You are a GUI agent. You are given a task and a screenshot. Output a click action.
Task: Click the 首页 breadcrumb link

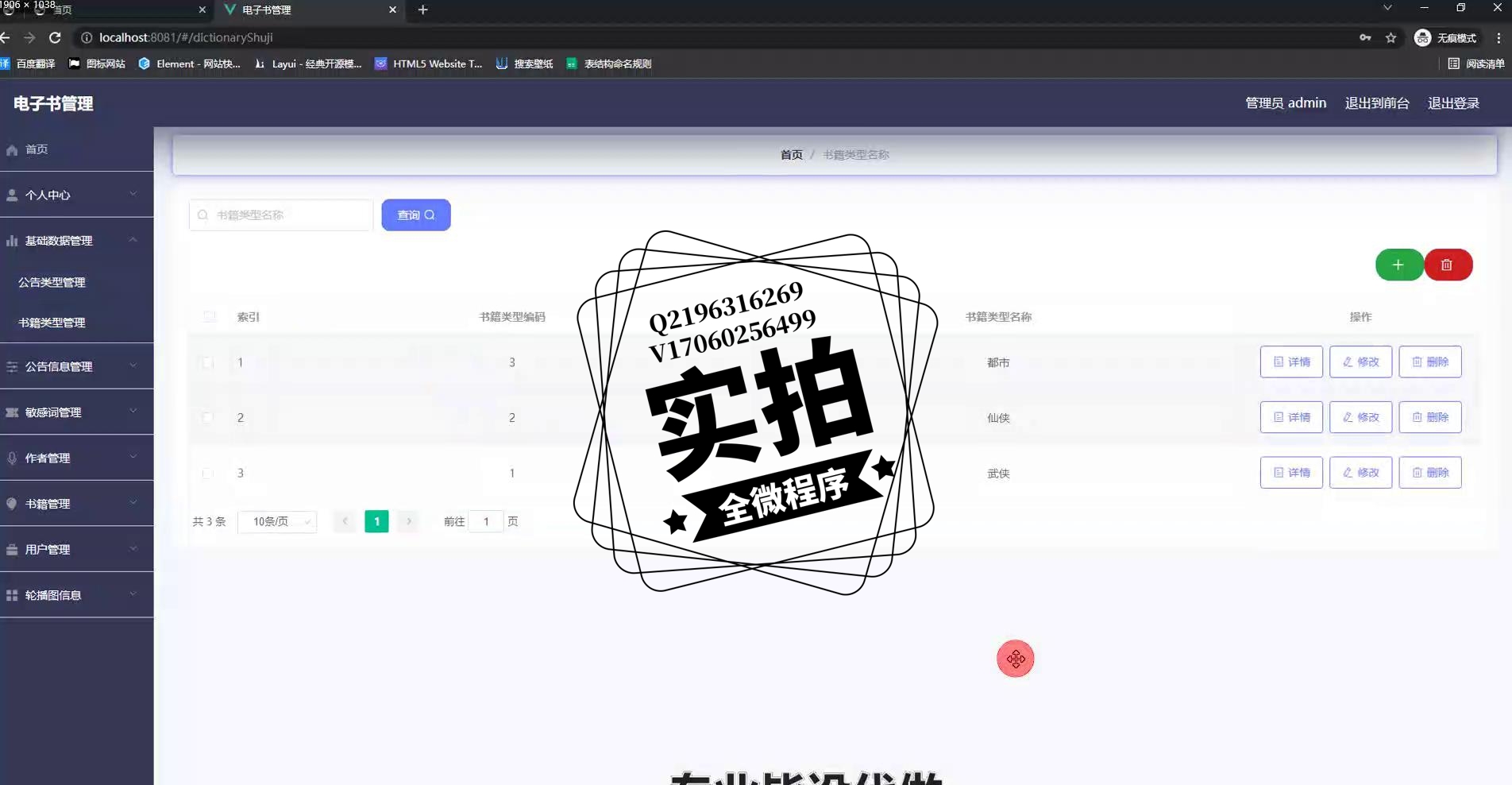[x=791, y=155]
